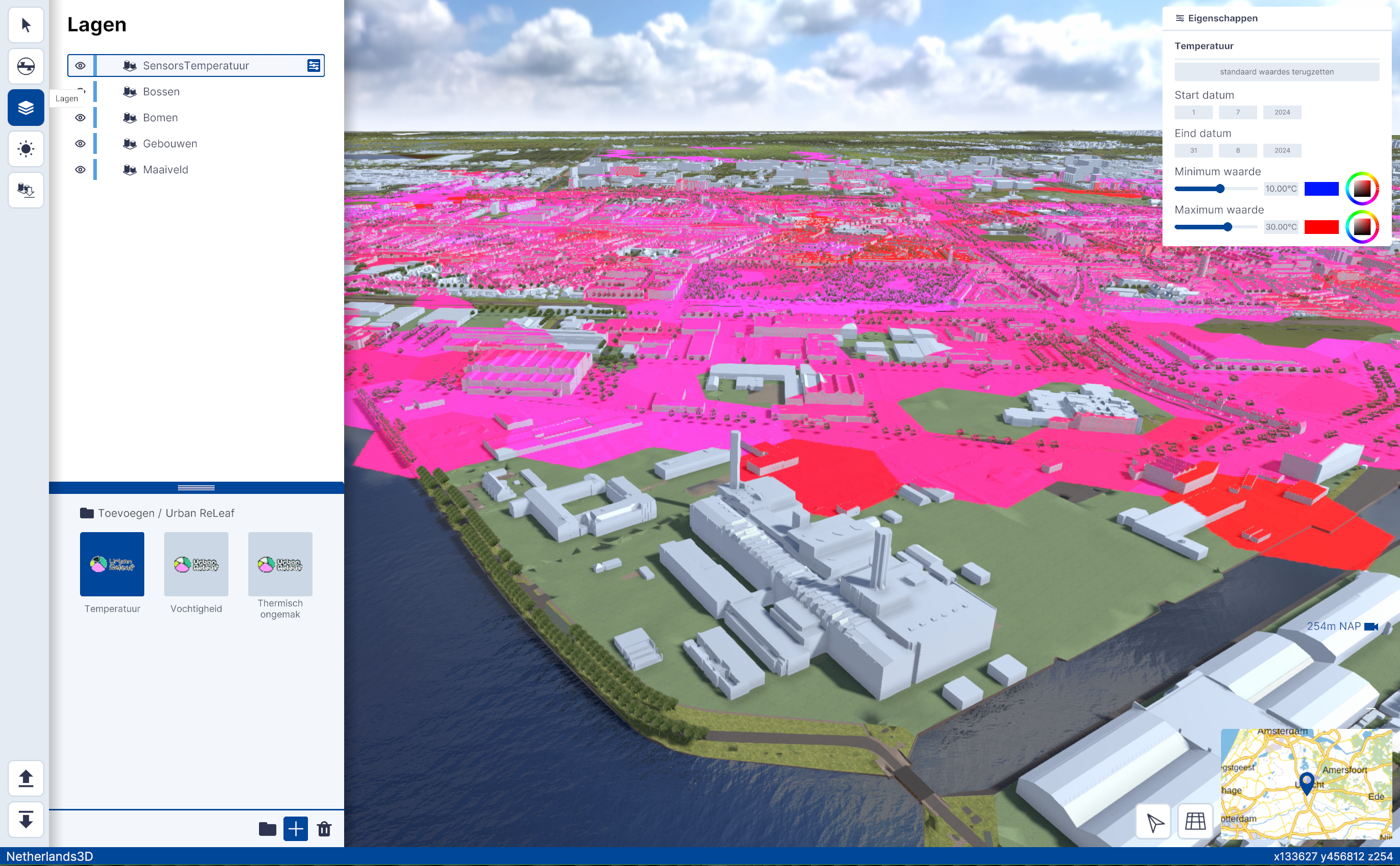1400x866 pixels.
Task: Click the Lagen layers sidebar button
Action: pos(26,108)
